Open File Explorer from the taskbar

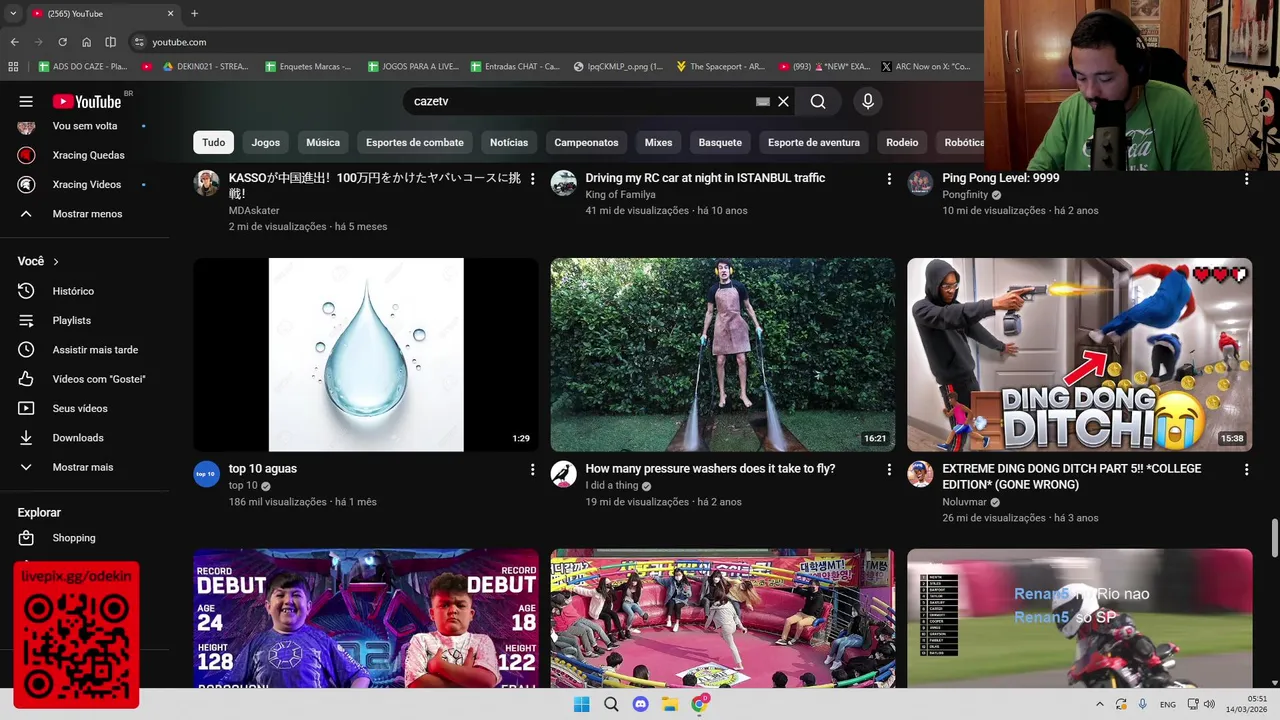[670, 704]
